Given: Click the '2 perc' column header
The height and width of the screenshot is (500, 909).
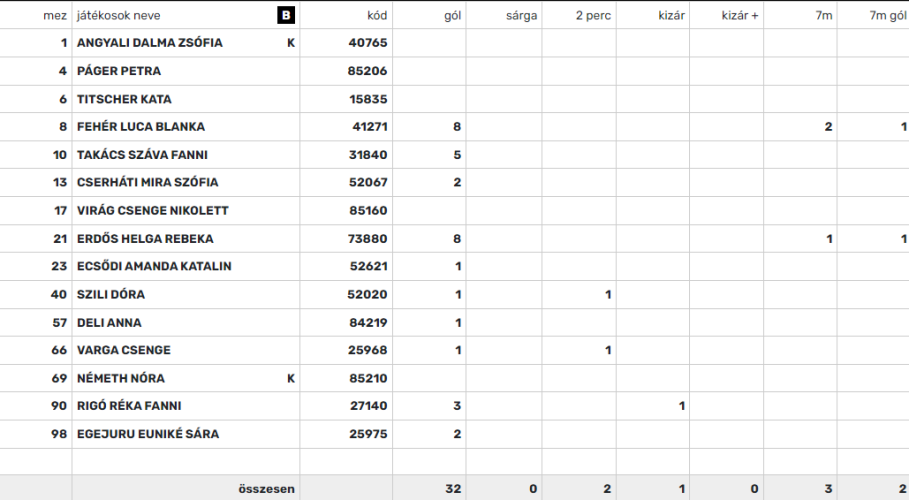Looking at the screenshot, I should [593, 16].
